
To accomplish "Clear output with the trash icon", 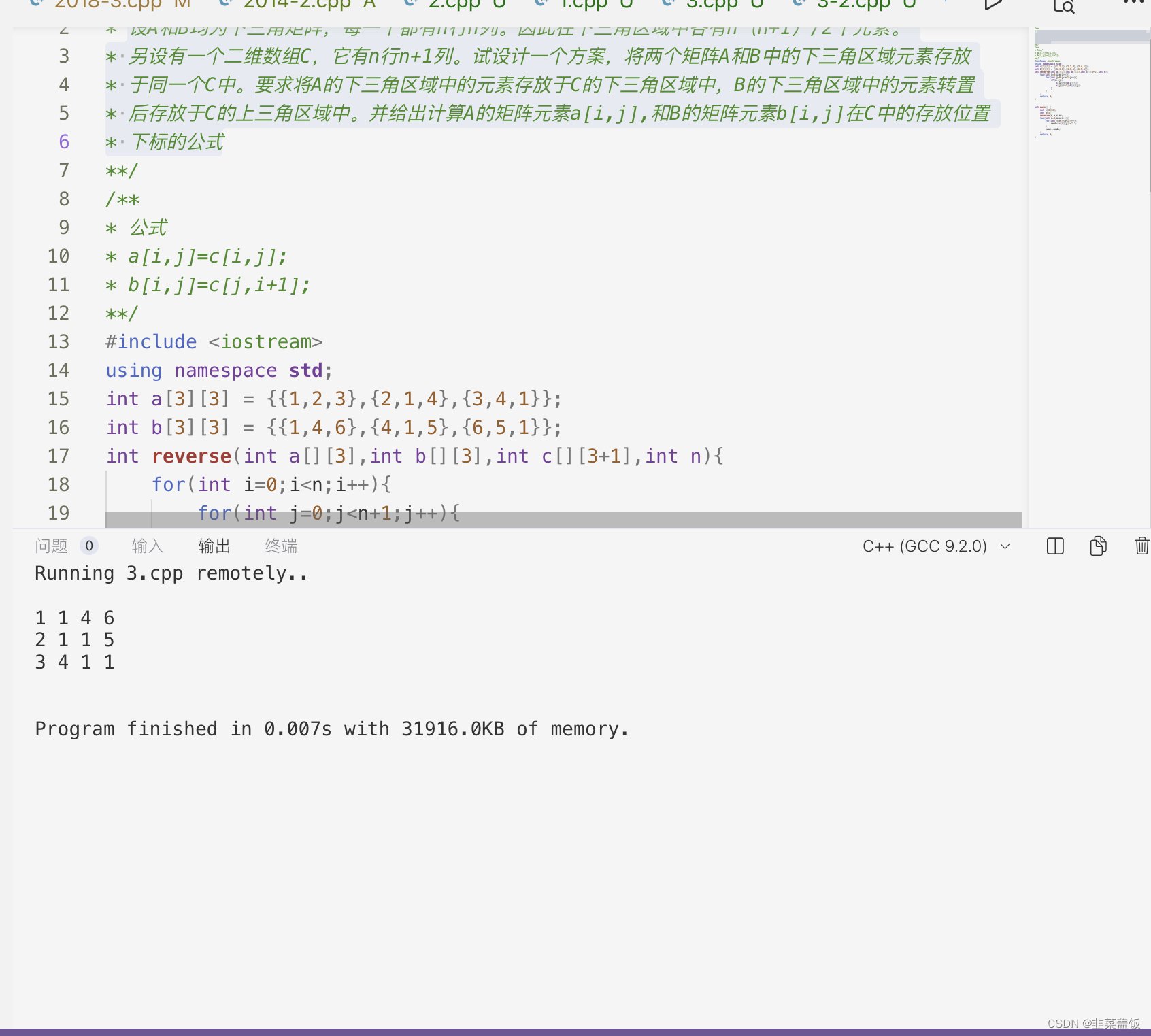I will pyautogui.click(x=1142, y=546).
